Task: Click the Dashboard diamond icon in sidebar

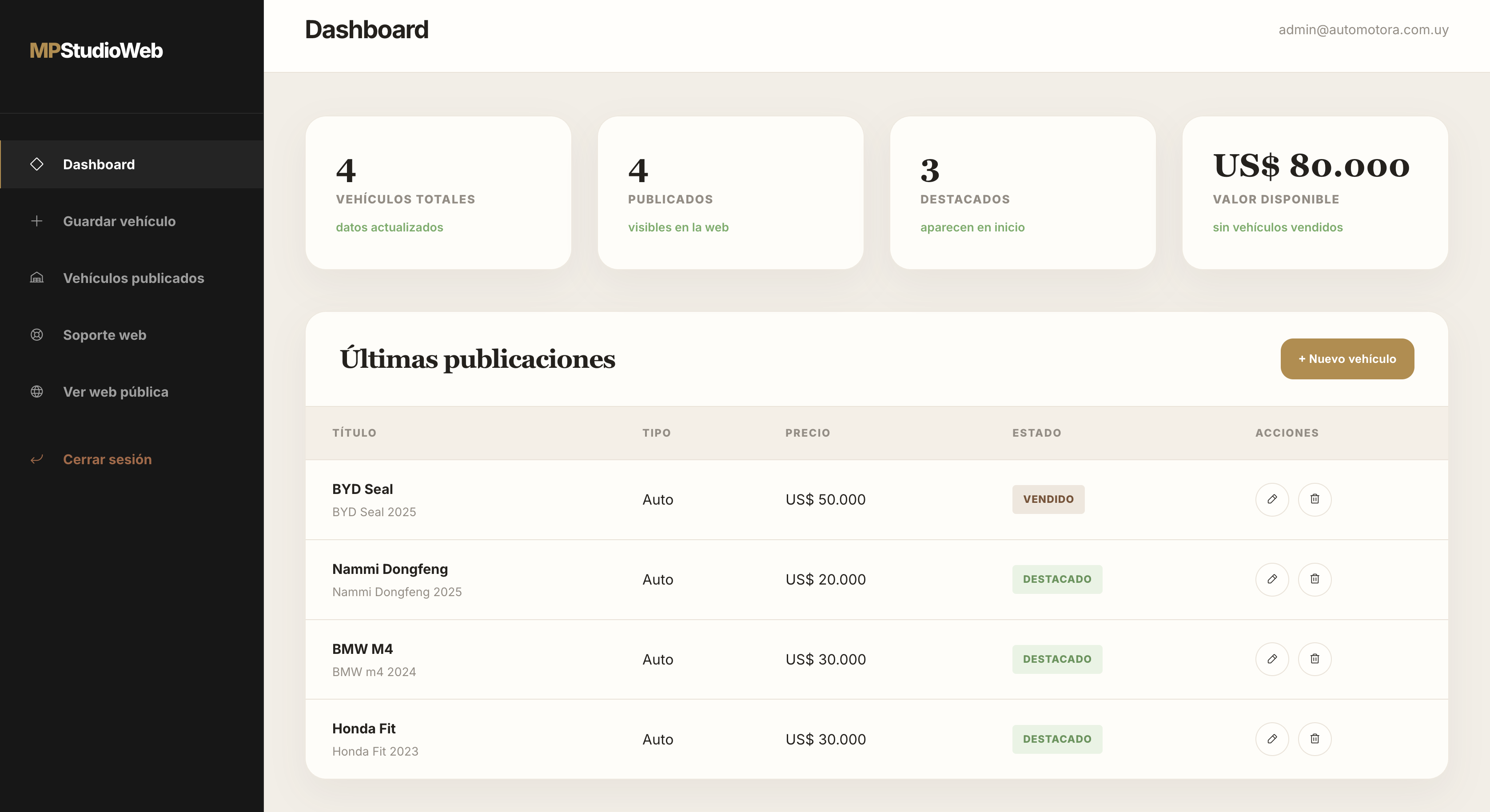Action: (36, 164)
